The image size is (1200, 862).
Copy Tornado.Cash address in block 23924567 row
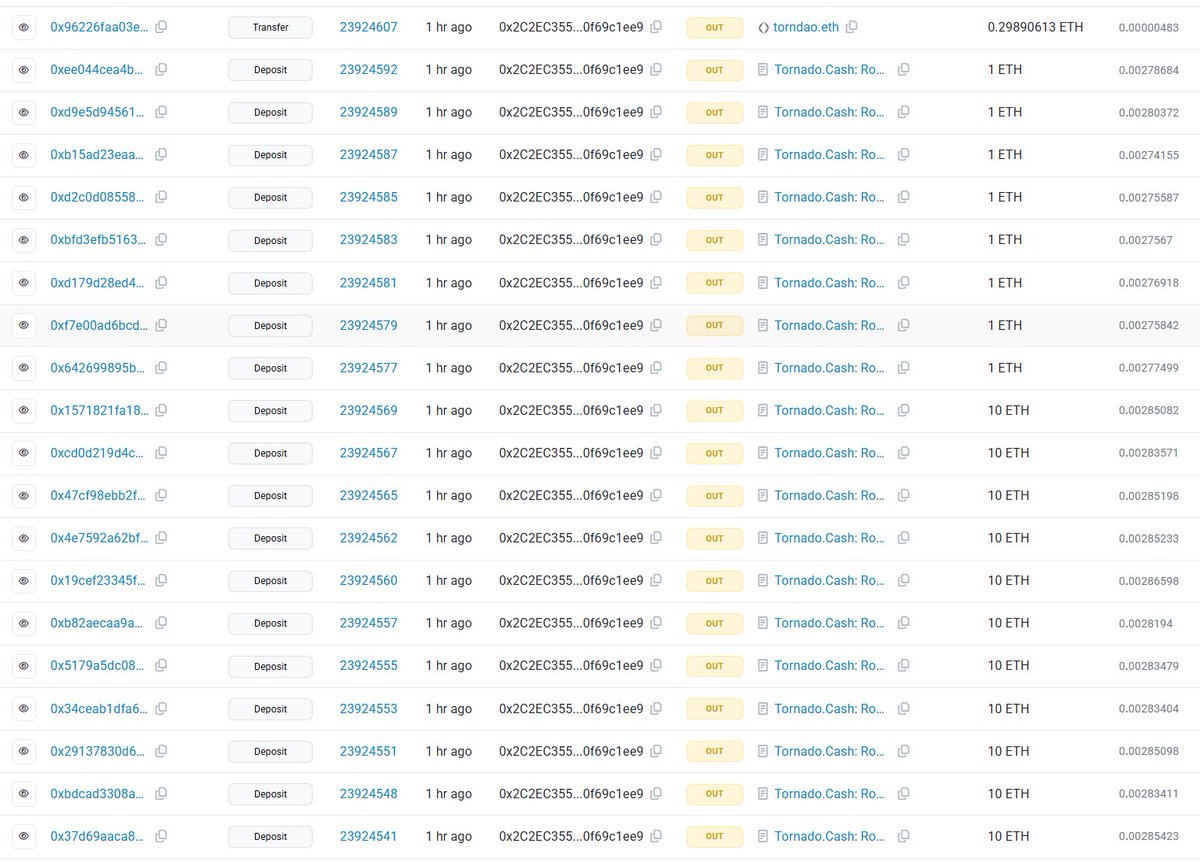[904, 453]
